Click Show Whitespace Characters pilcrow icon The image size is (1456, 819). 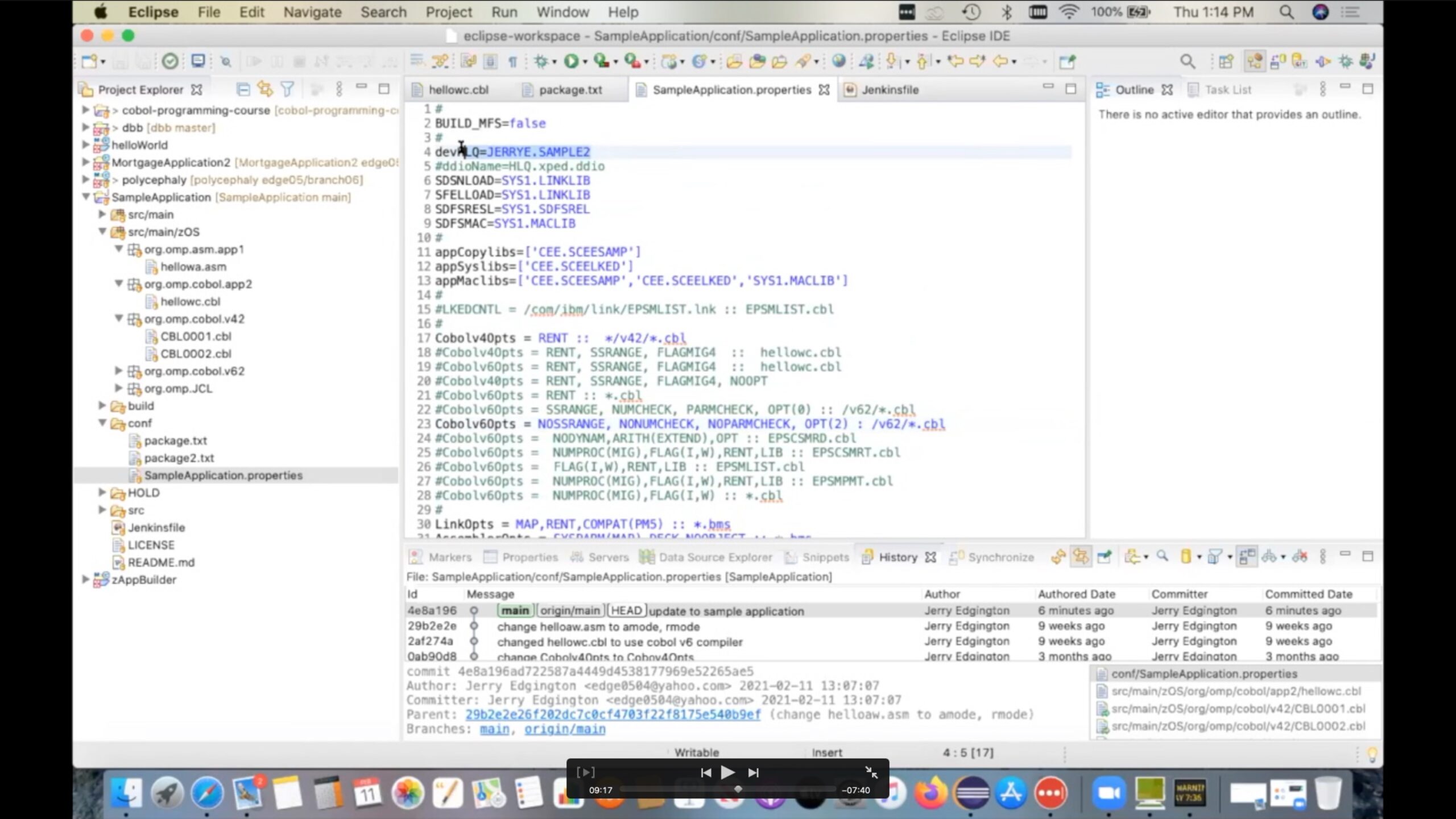[512, 61]
